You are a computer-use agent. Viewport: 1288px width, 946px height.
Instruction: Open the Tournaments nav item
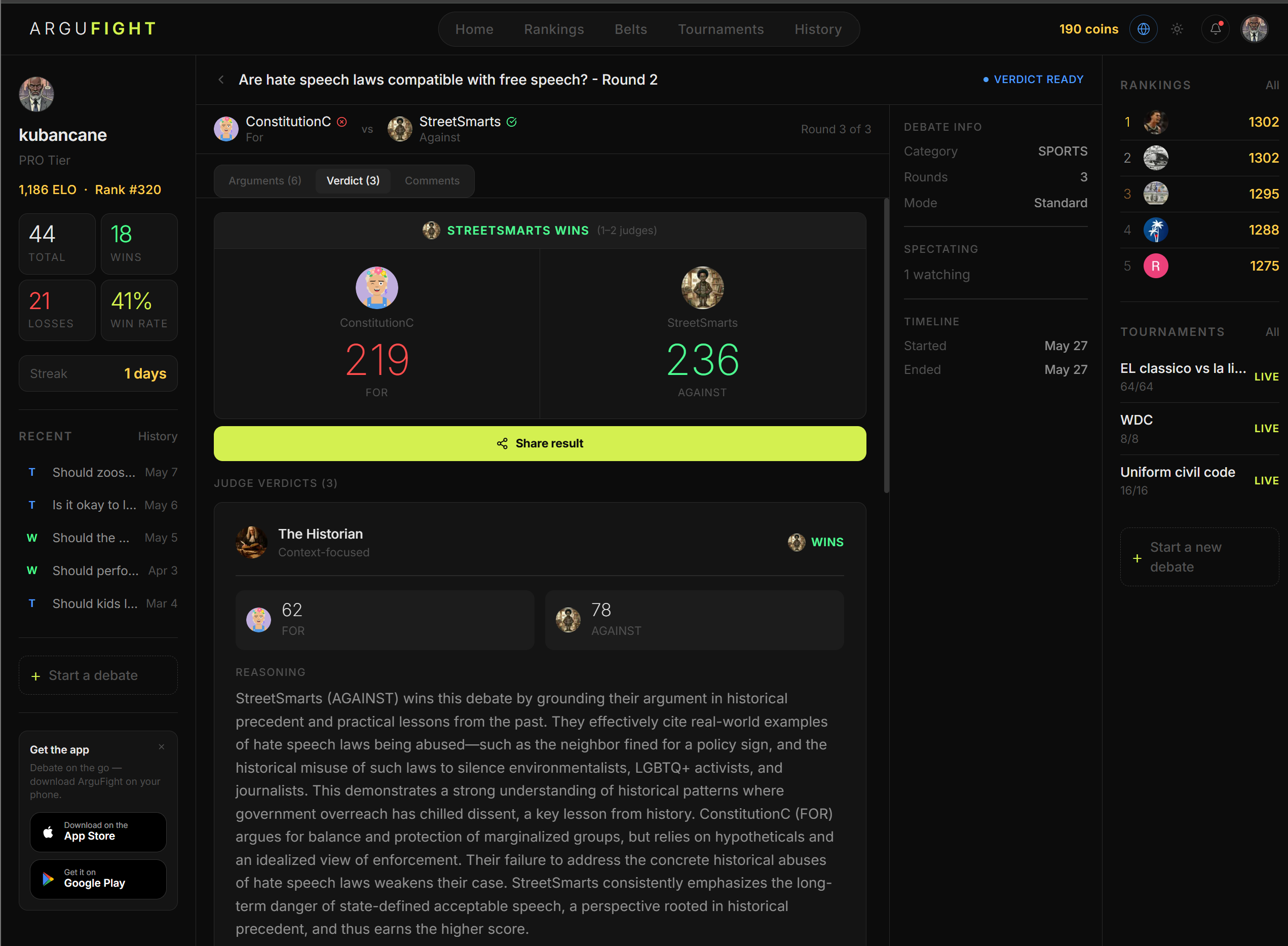click(721, 29)
